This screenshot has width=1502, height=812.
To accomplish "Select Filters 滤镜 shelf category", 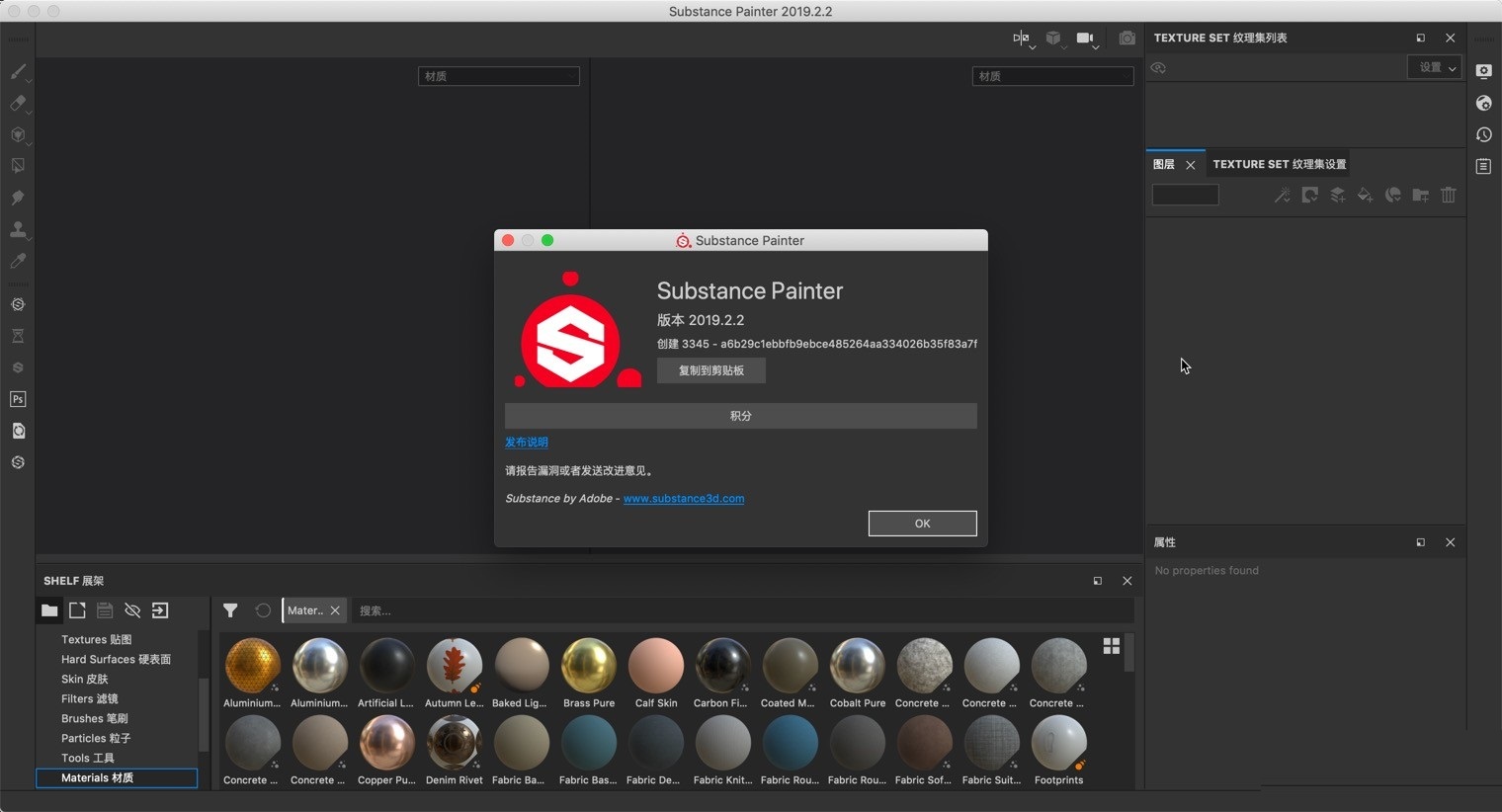I will click(x=89, y=698).
